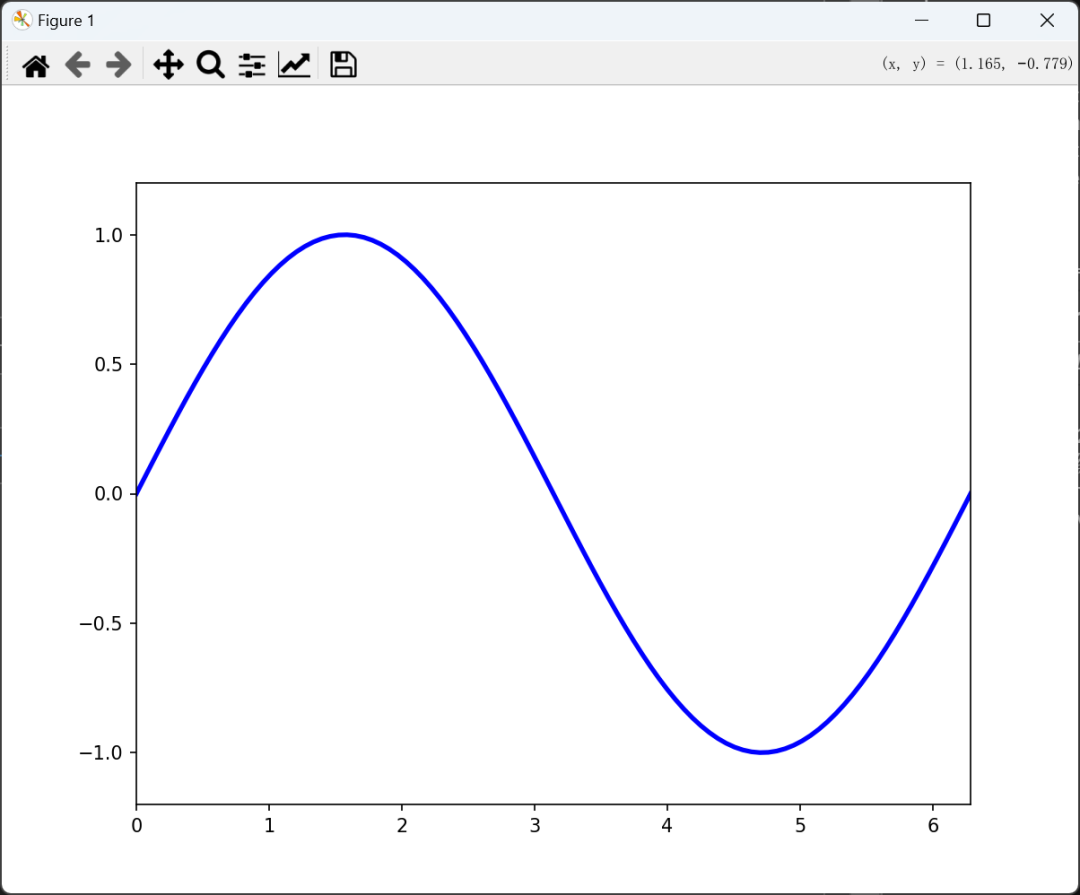Click the Figure 1 window title
This screenshot has width=1080, height=895.
(65, 21)
